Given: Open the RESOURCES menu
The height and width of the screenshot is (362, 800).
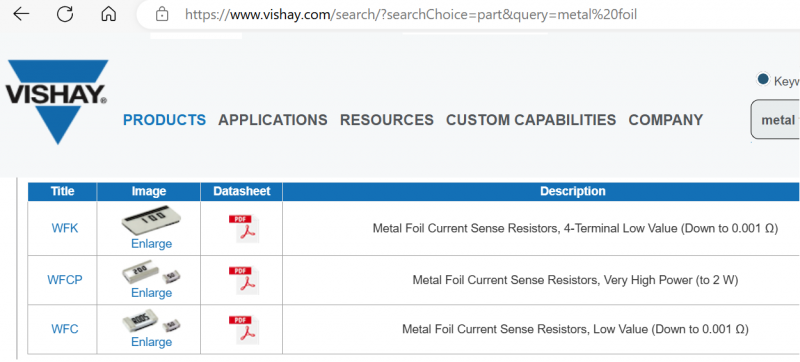Looking at the screenshot, I should point(387,120).
